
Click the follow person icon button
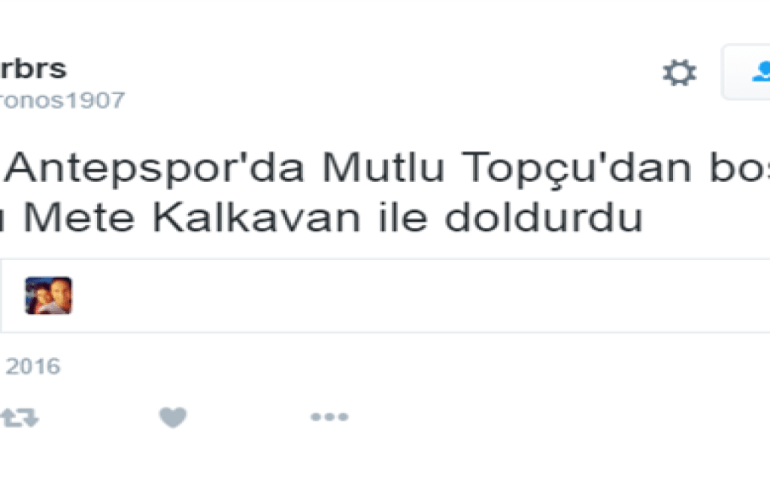pyautogui.click(x=746, y=72)
